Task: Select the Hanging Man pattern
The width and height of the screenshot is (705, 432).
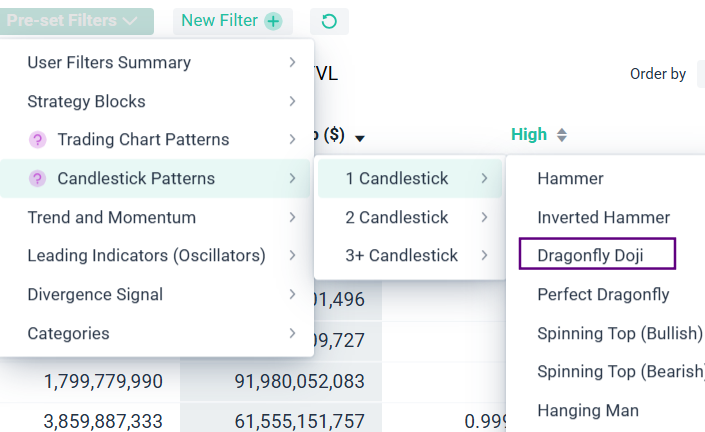Action: 587,410
